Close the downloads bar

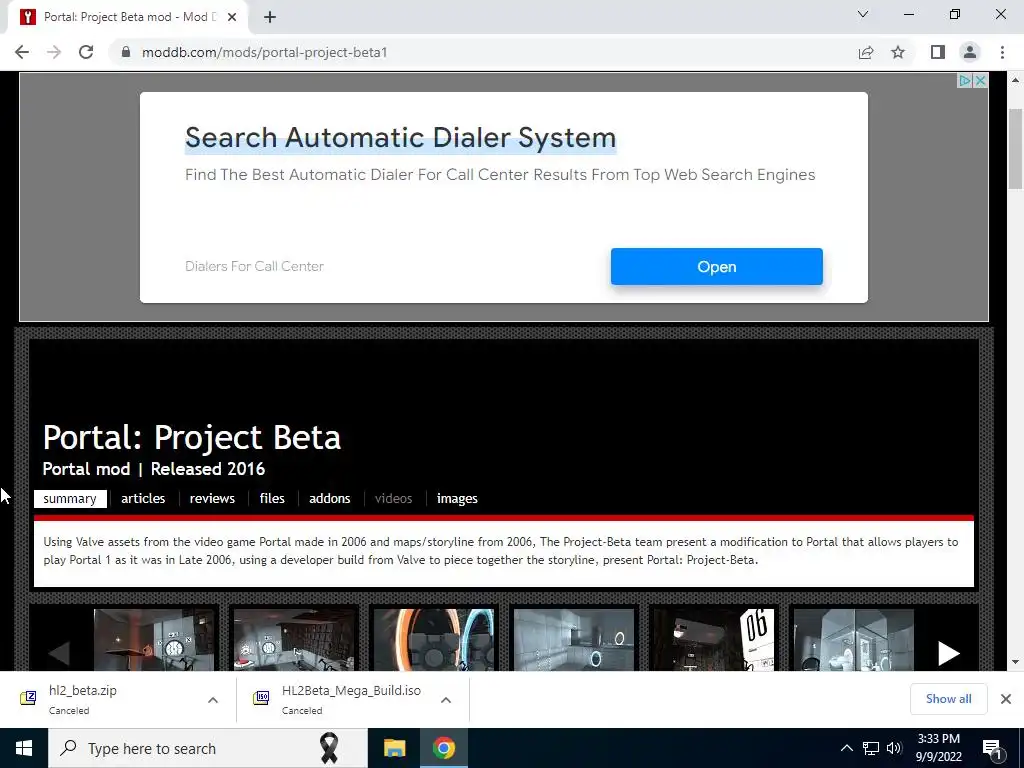(1006, 699)
